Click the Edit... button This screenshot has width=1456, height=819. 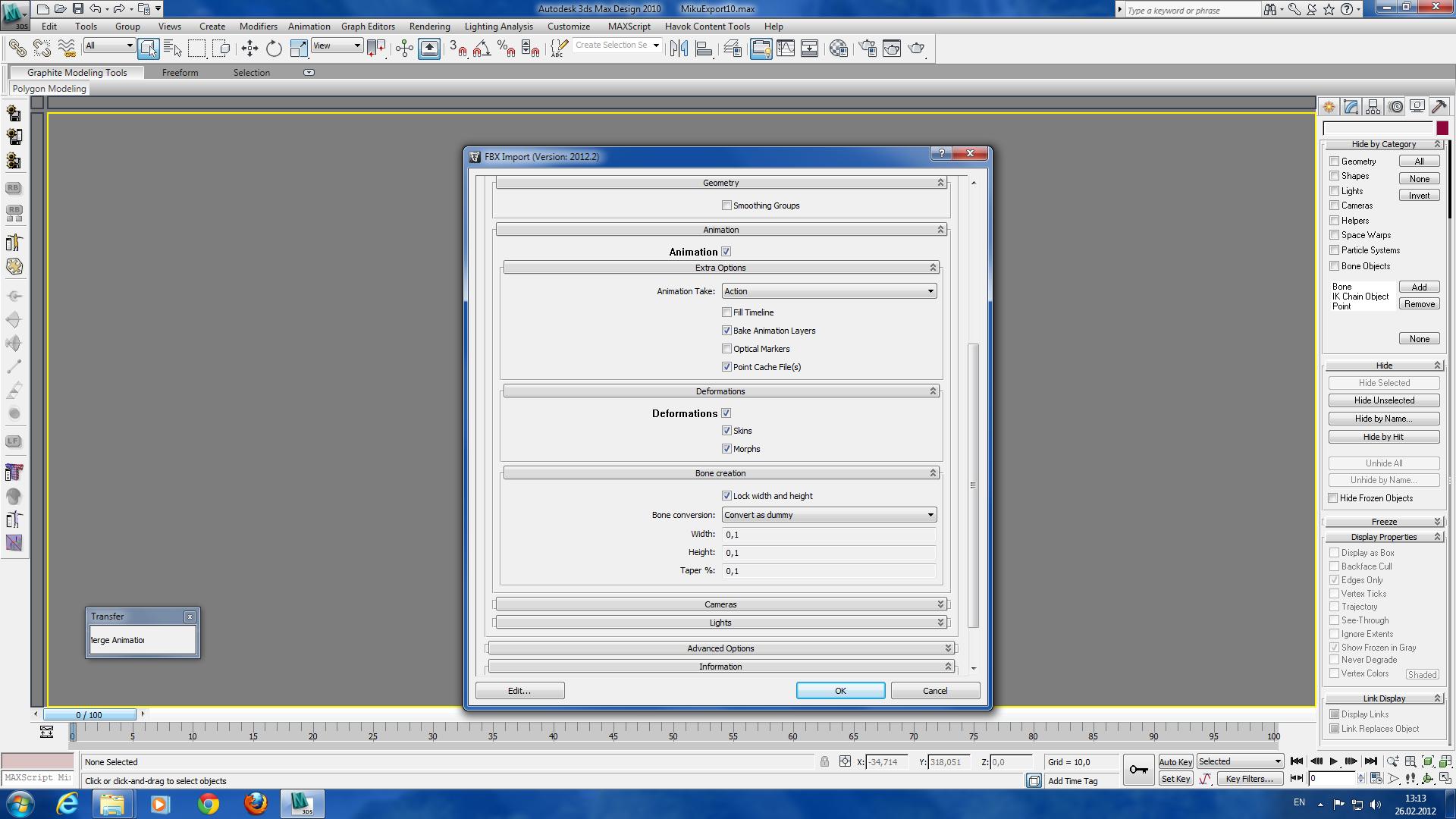[519, 691]
